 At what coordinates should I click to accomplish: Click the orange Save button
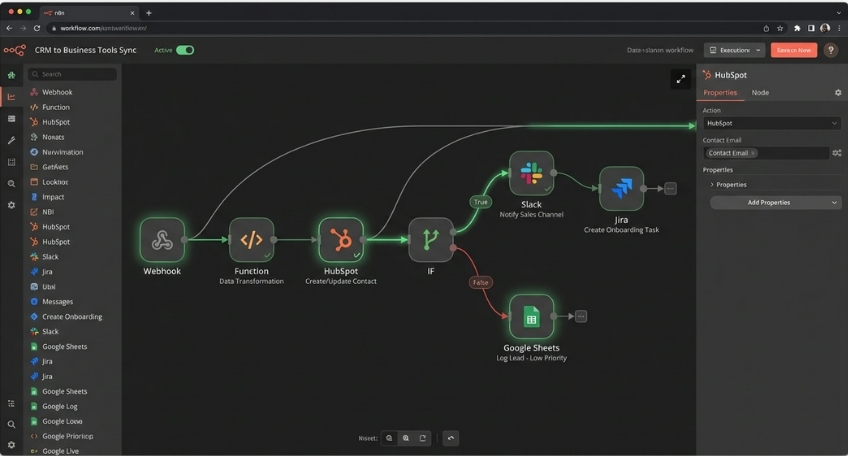794,50
